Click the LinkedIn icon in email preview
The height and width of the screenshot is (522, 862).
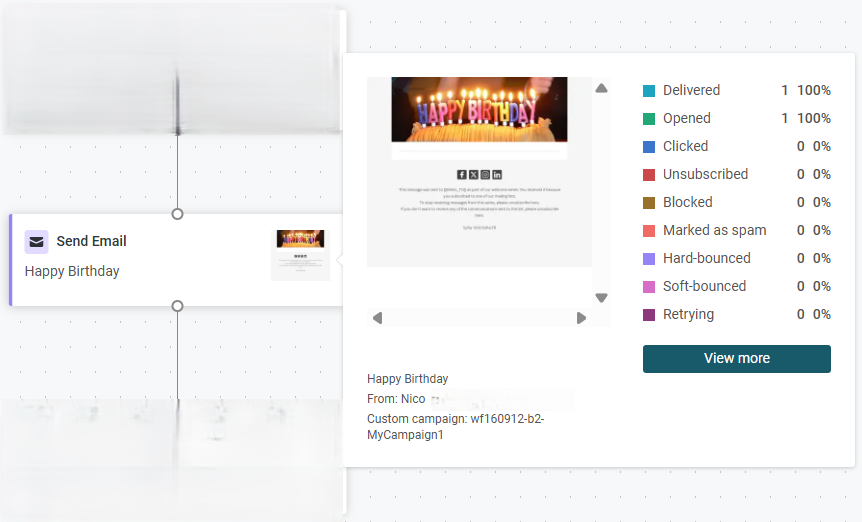[x=497, y=175]
